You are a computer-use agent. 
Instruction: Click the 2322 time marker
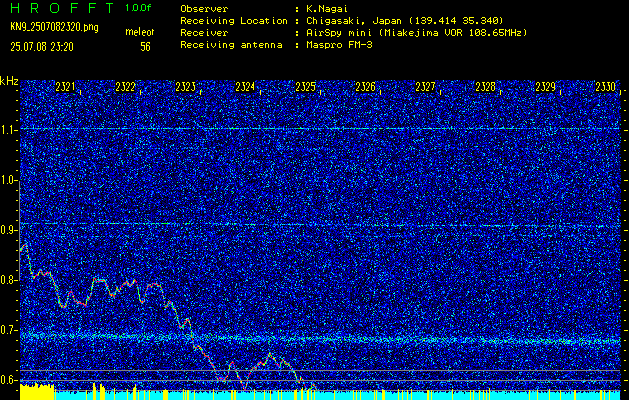(125, 87)
